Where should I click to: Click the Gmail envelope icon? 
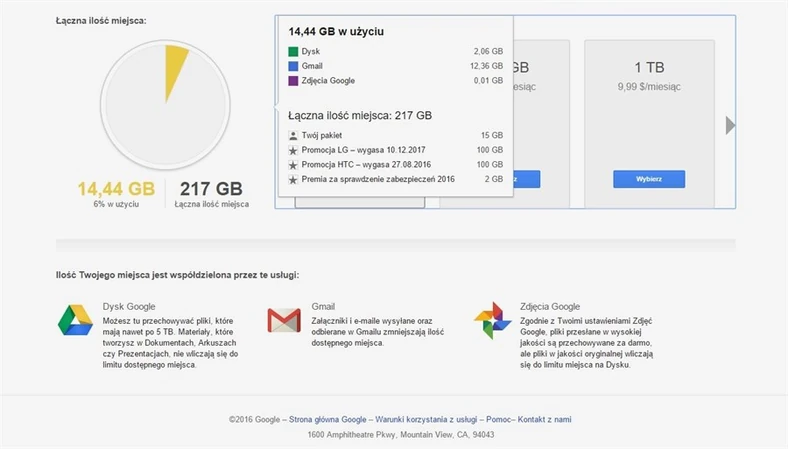284,320
